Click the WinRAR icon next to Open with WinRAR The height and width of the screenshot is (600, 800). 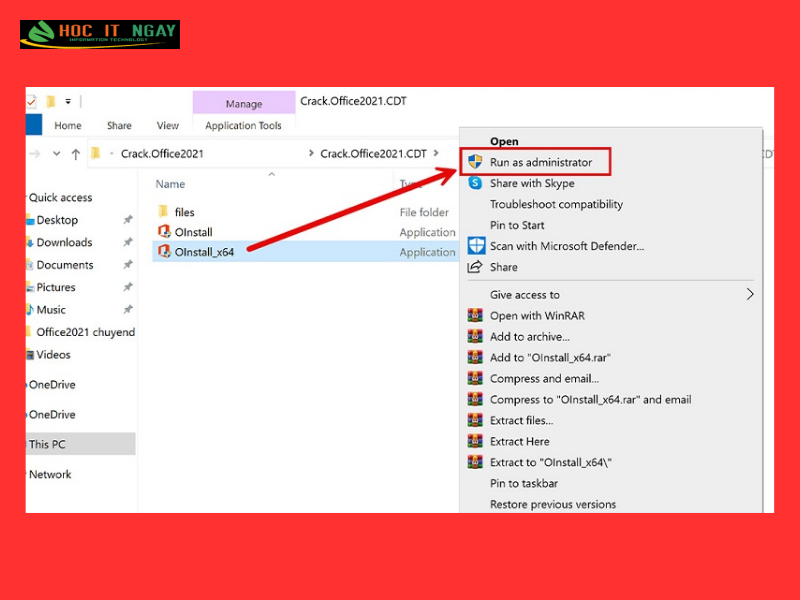click(475, 315)
